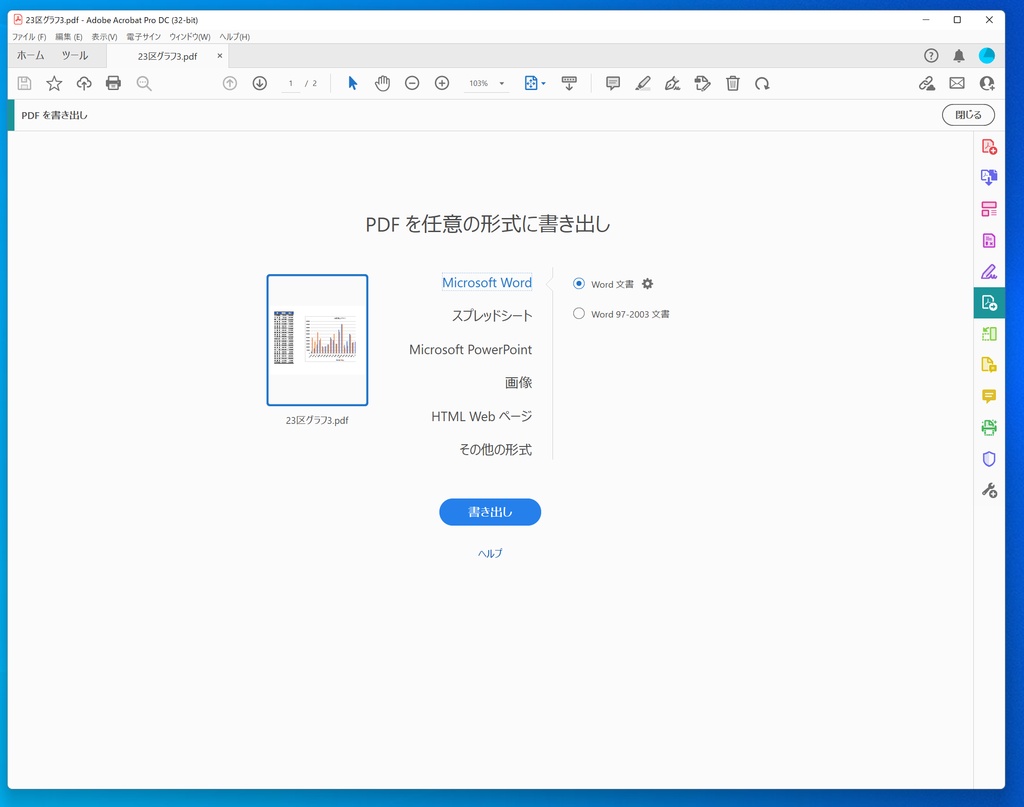Choose 画像 export format
This screenshot has height=807, width=1024.
coord(519,383)
